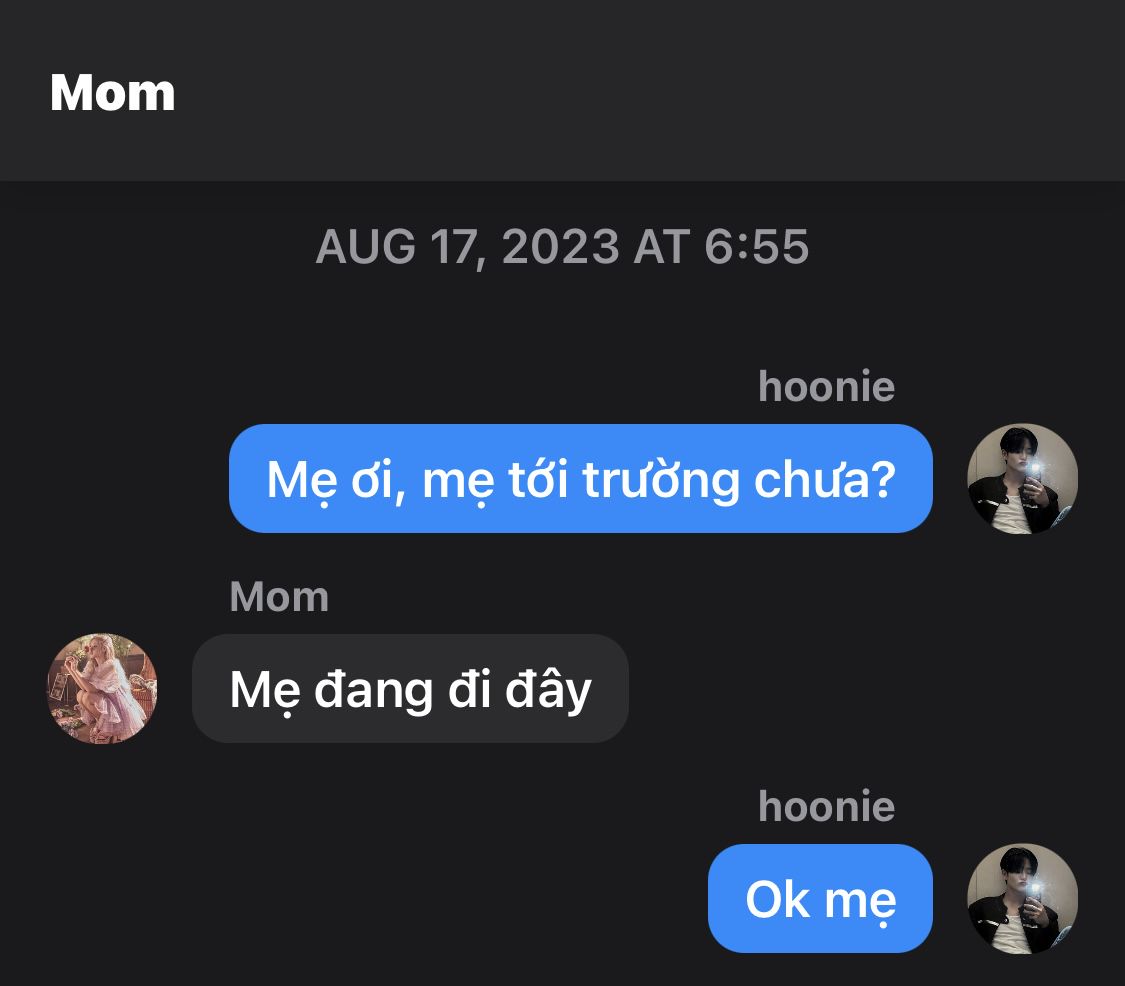The image size is (1125, 986).
Task: Open Mom's profile picture in the chat
Action: pos(102,688)
